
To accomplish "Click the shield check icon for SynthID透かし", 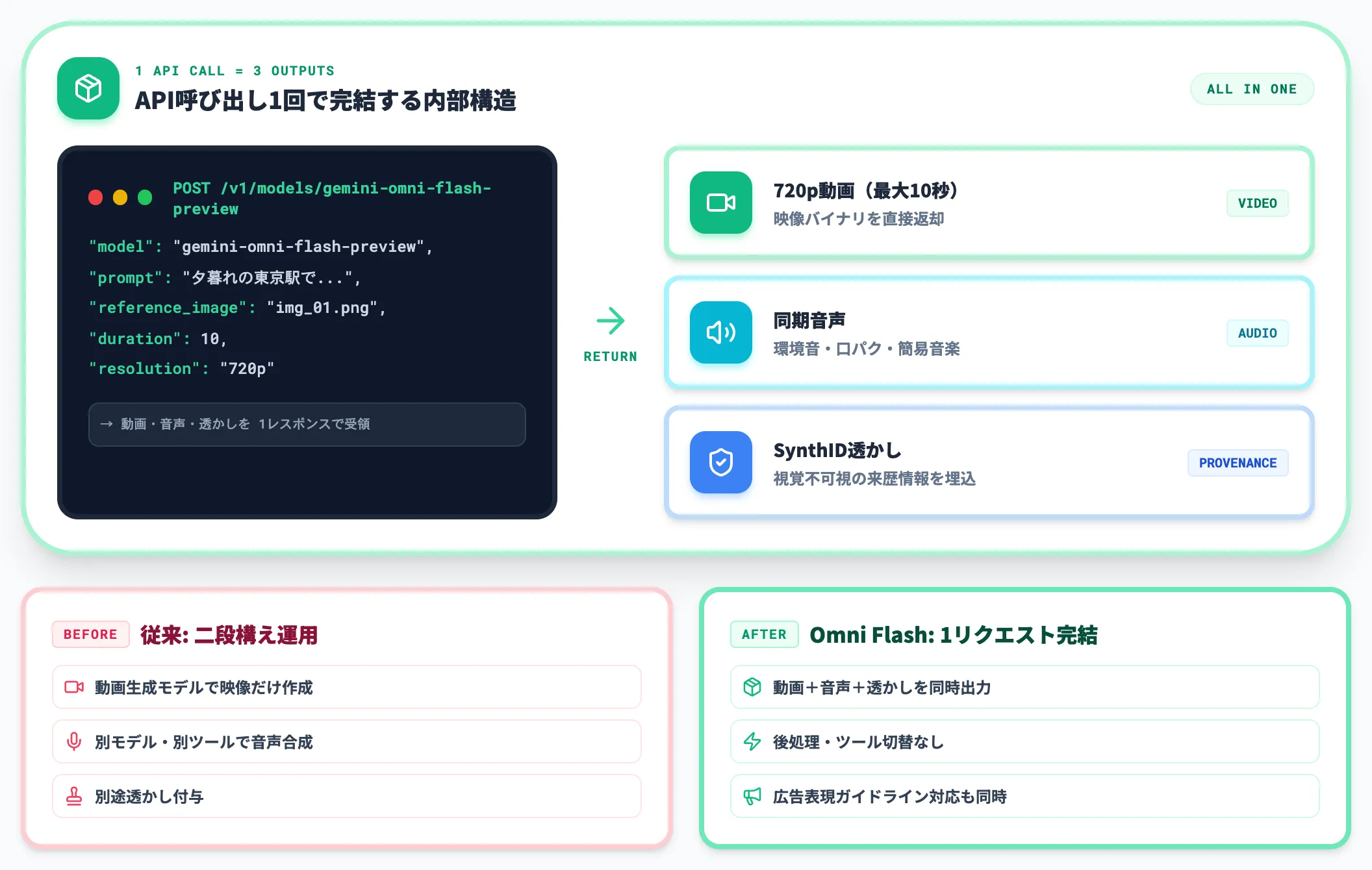I will coord(721,462).
